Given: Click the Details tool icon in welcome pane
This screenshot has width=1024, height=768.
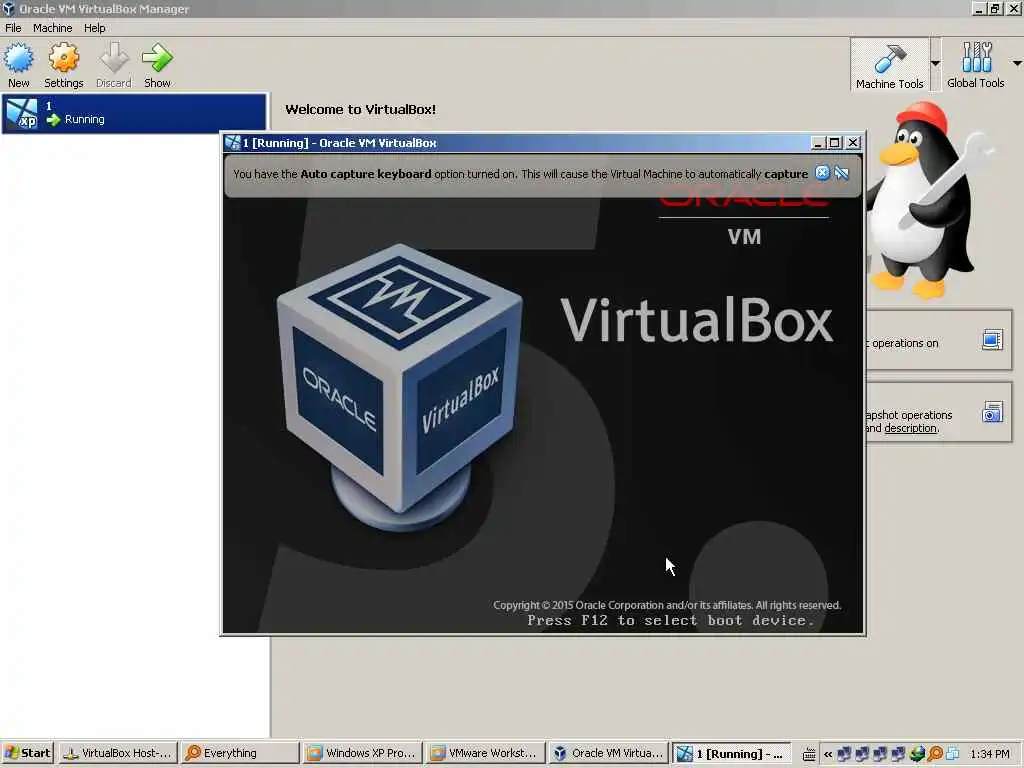Looking at the screenshot, I should (x=992, y=340).
